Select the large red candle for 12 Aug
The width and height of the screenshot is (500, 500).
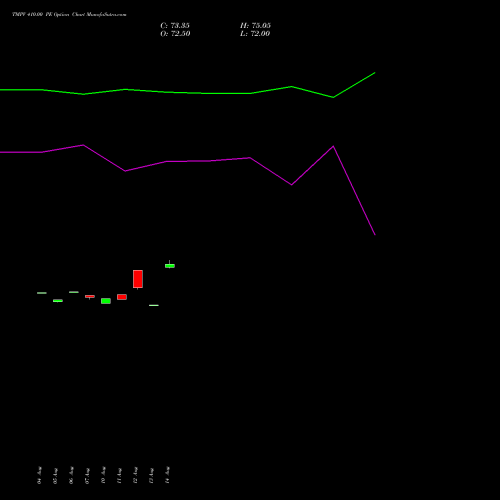138,279
